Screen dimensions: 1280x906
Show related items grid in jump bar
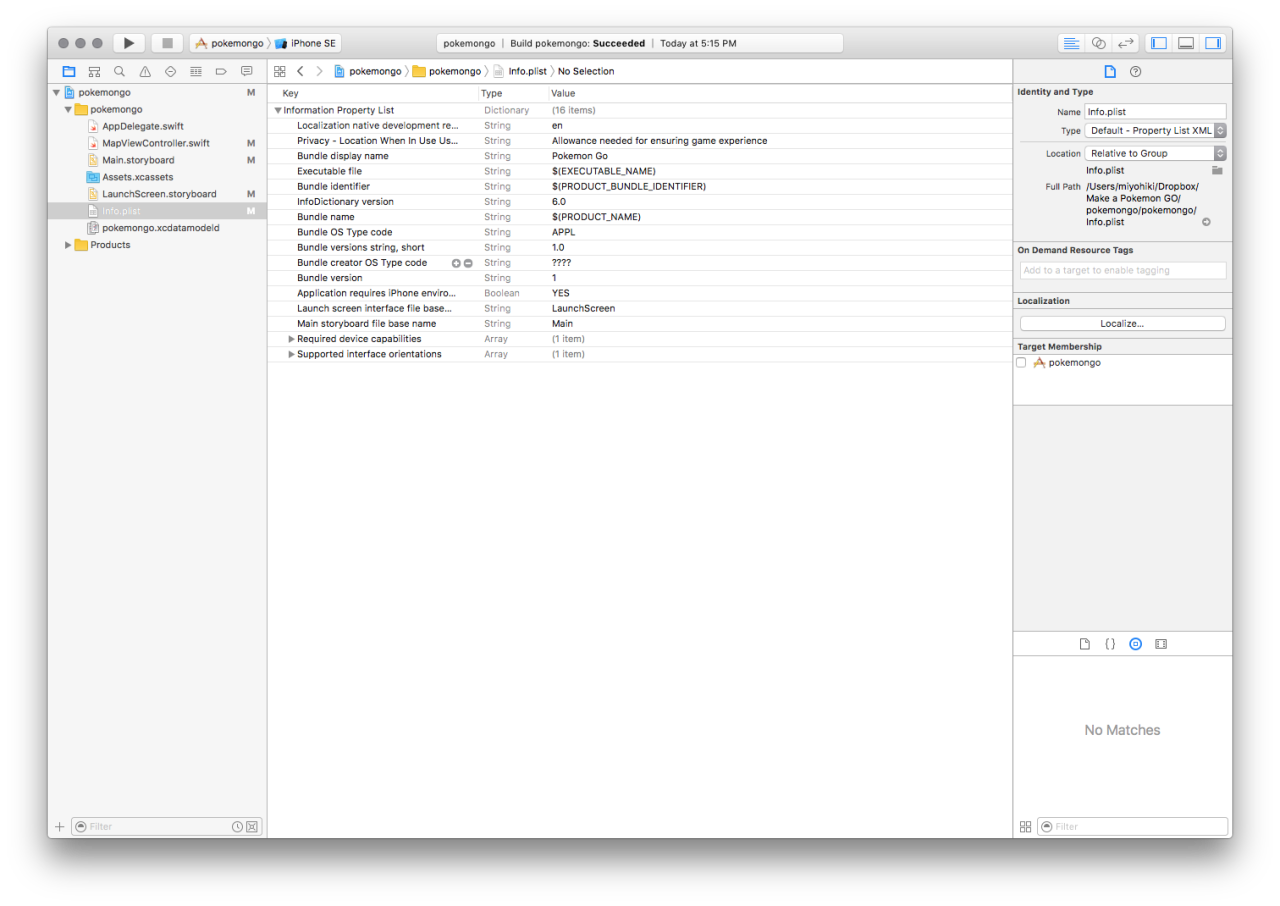(x=280, y=71)
